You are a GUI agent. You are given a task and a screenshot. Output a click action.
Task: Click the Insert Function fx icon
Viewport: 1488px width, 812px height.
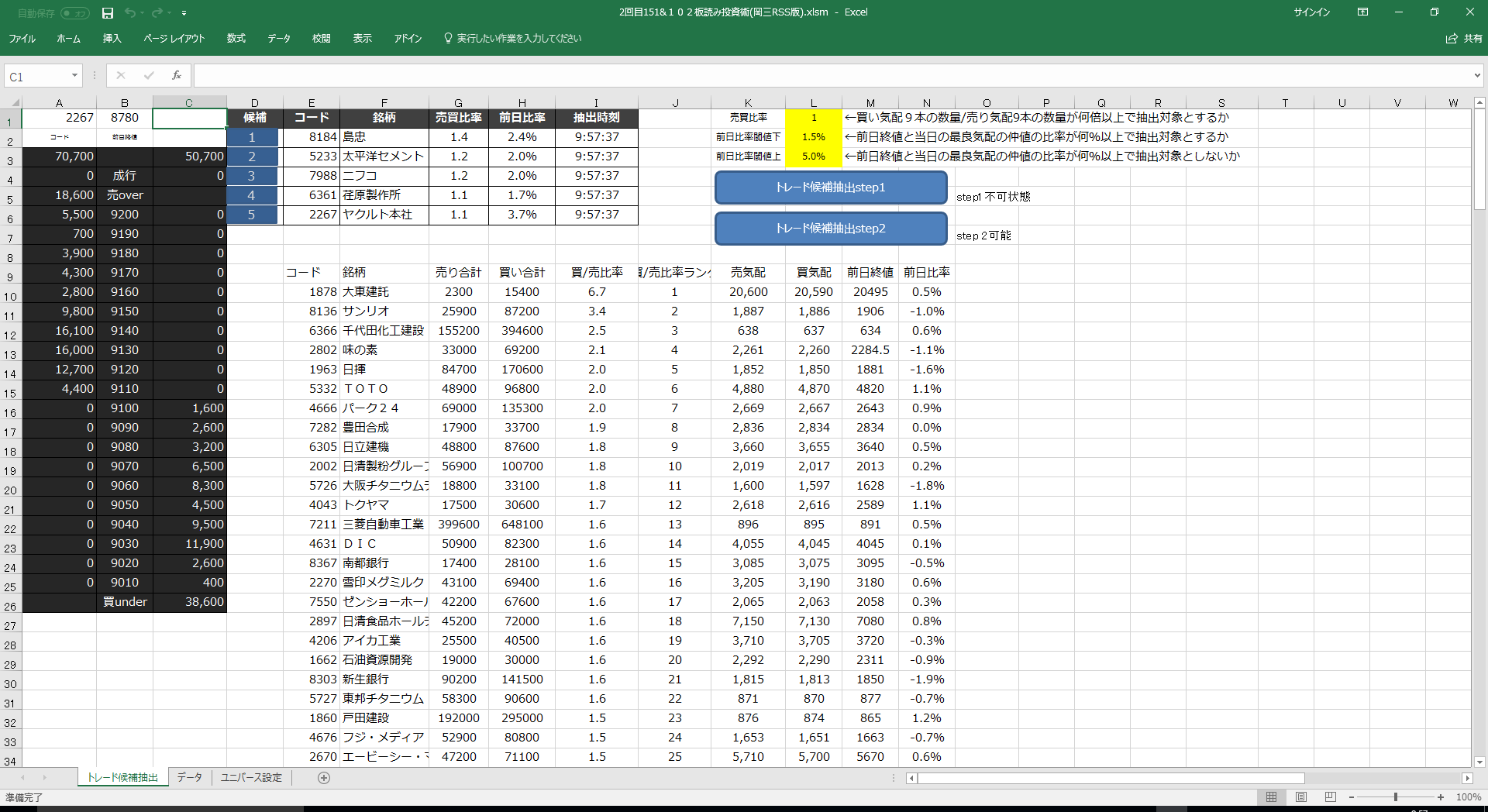pyautogui.click(x=177, y=76)
